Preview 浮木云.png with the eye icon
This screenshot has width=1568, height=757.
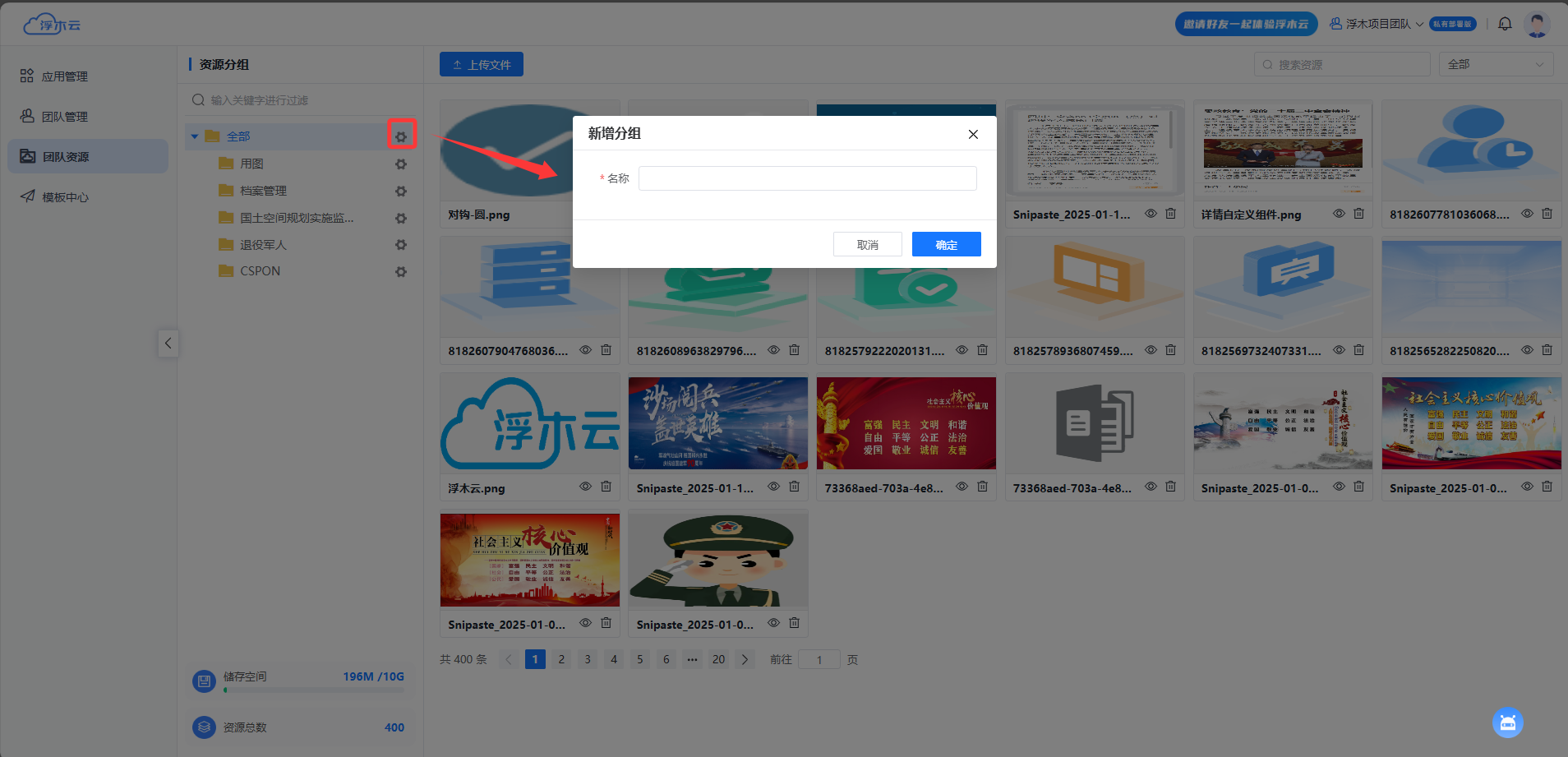pos(585,487)
